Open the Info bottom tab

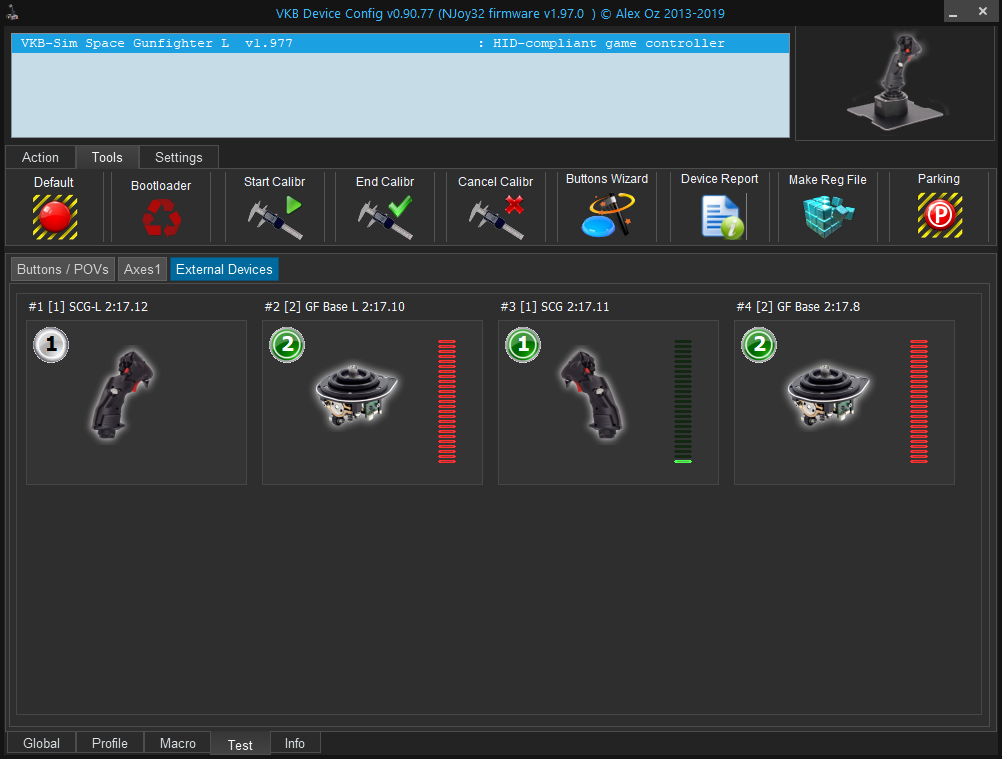pyautogui.click(x=295, y=744)
